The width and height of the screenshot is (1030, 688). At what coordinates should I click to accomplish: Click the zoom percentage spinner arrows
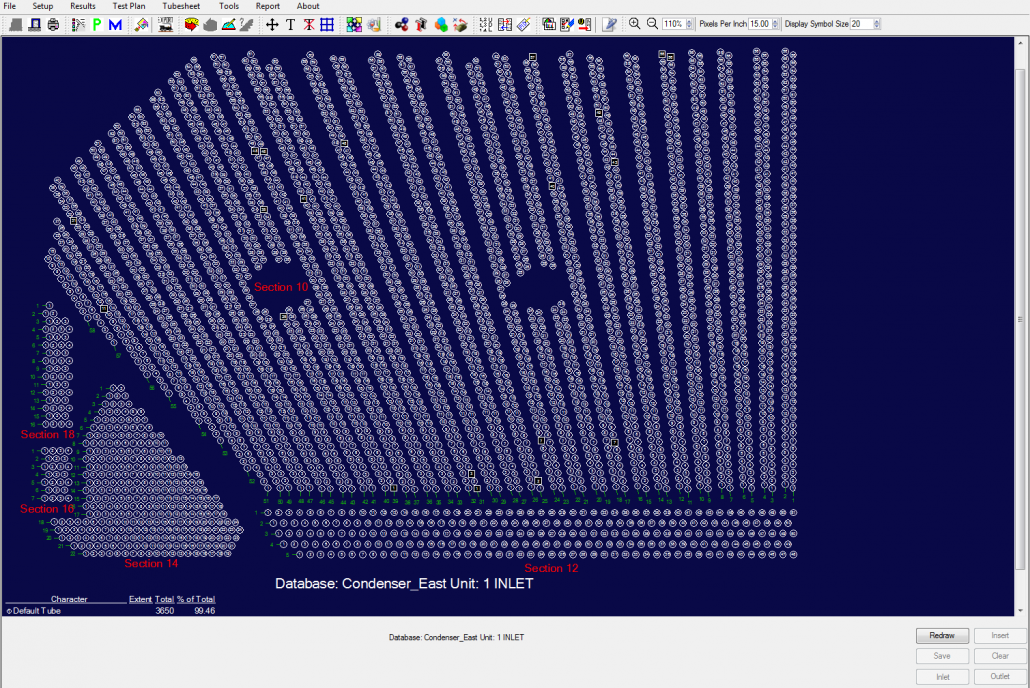coord(691,24)
